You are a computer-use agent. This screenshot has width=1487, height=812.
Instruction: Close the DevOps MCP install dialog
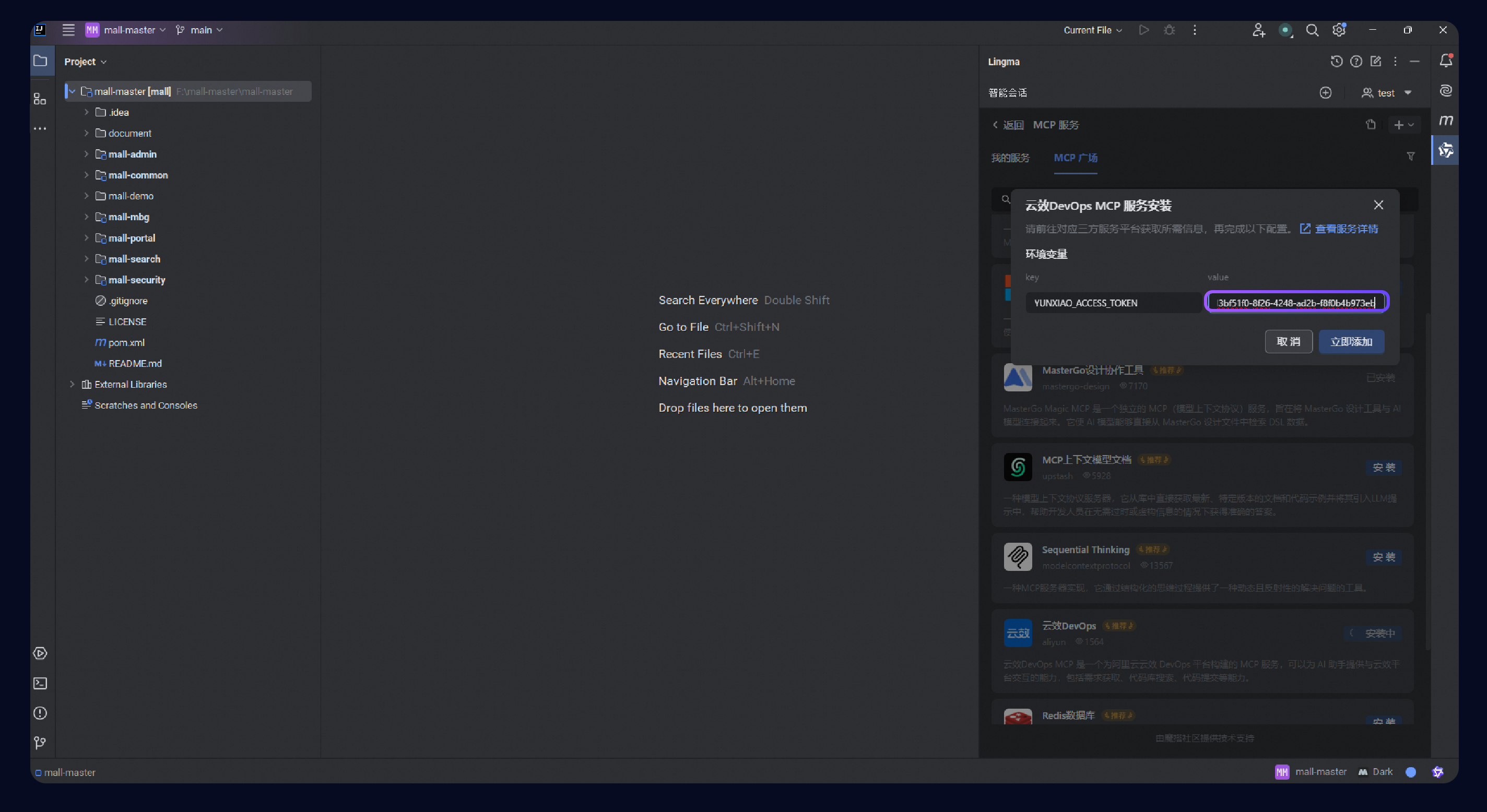click(x=1378, y=205)
